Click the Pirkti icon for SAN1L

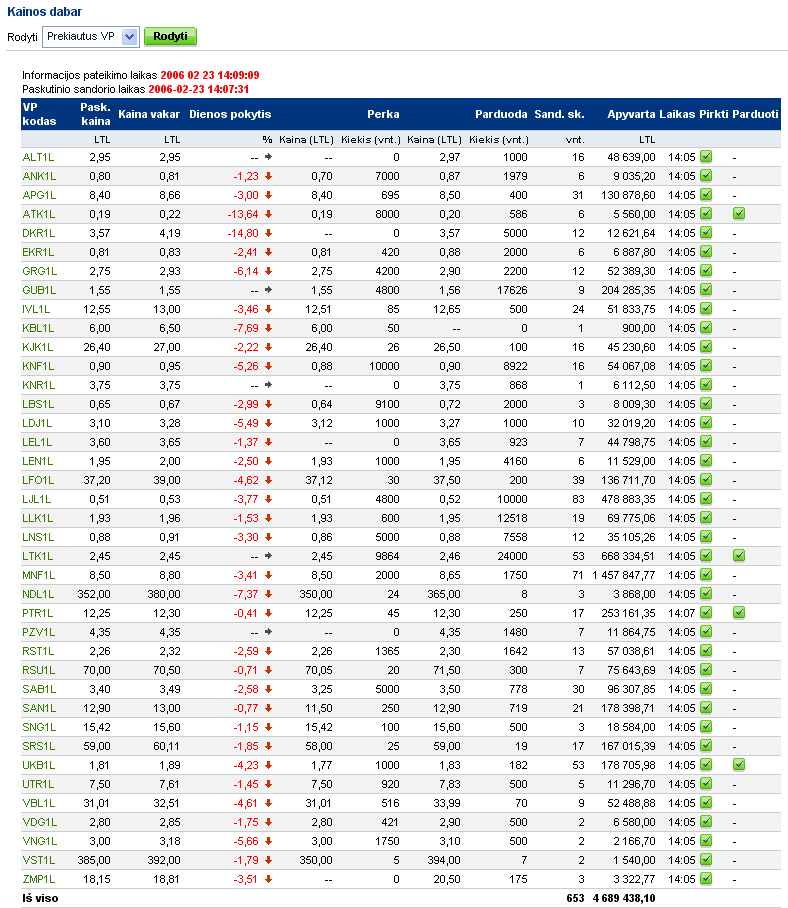[x=706, y=708]
